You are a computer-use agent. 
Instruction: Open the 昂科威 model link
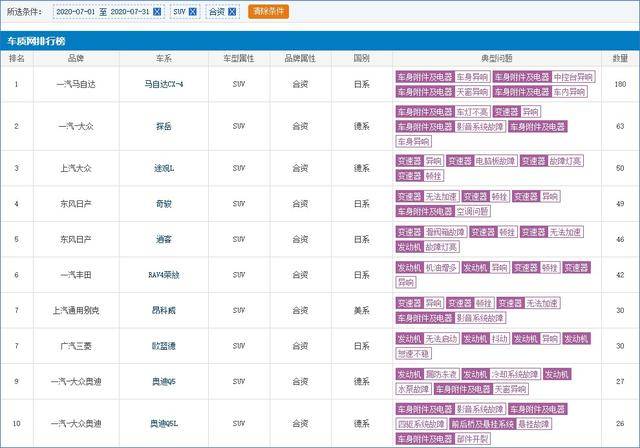tap(164, 310)
